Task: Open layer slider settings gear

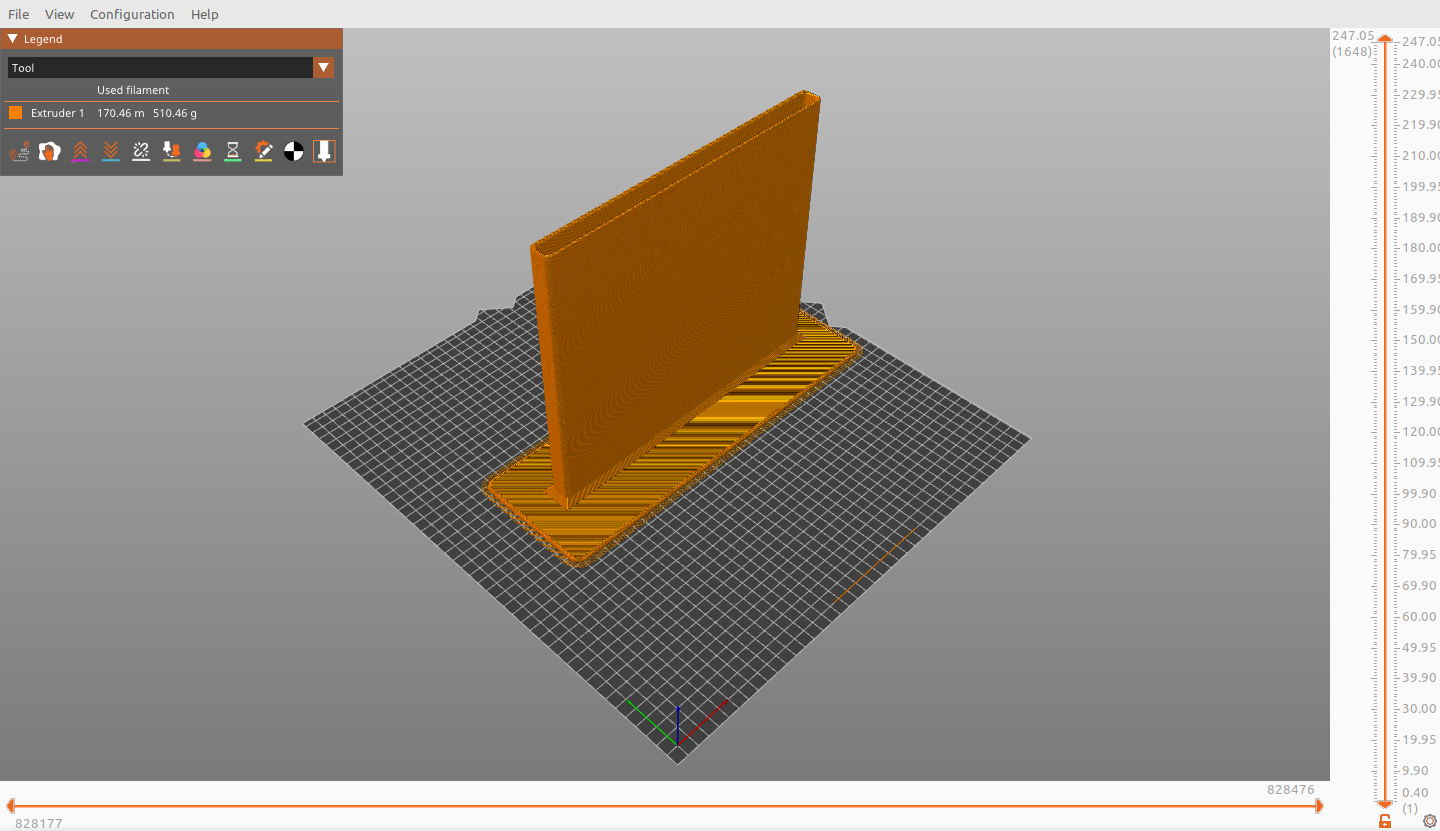Action: click(x=1429, y=821)
